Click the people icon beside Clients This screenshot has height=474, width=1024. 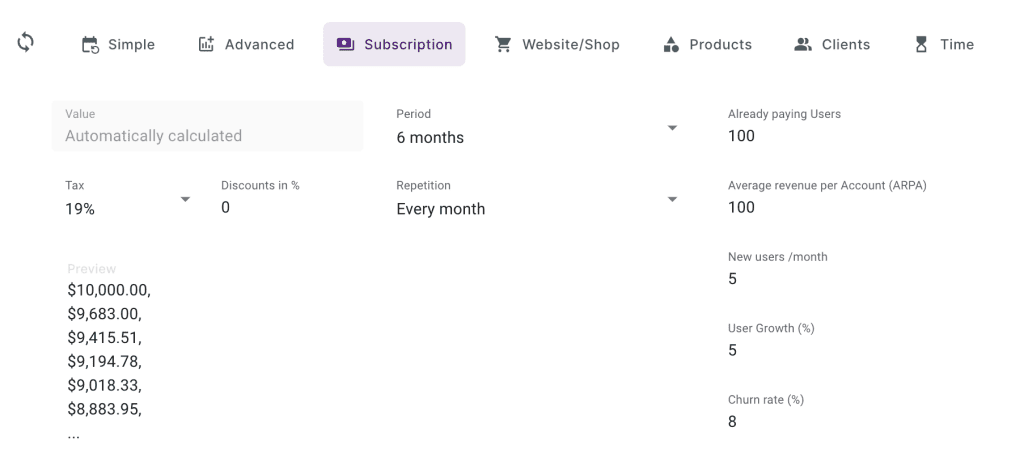pos(803,44)
